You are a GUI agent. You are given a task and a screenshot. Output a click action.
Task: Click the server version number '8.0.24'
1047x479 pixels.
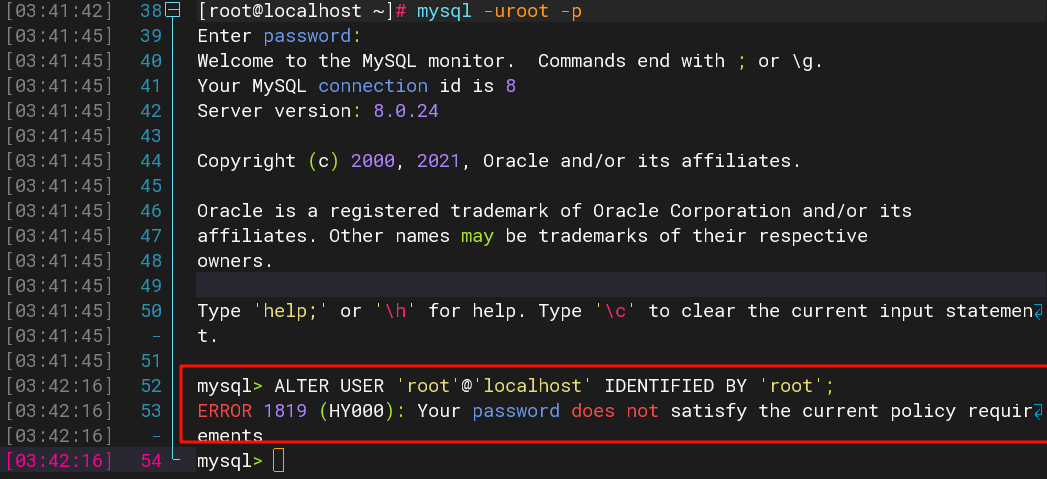pos(406,111)
